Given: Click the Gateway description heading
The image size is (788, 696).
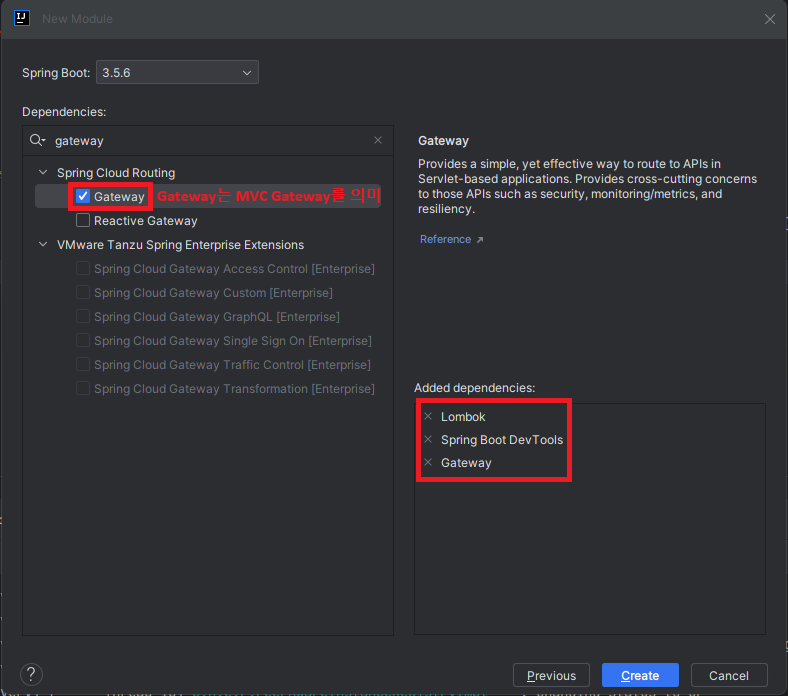Looking at the screenshot, I should coord(443,141).
